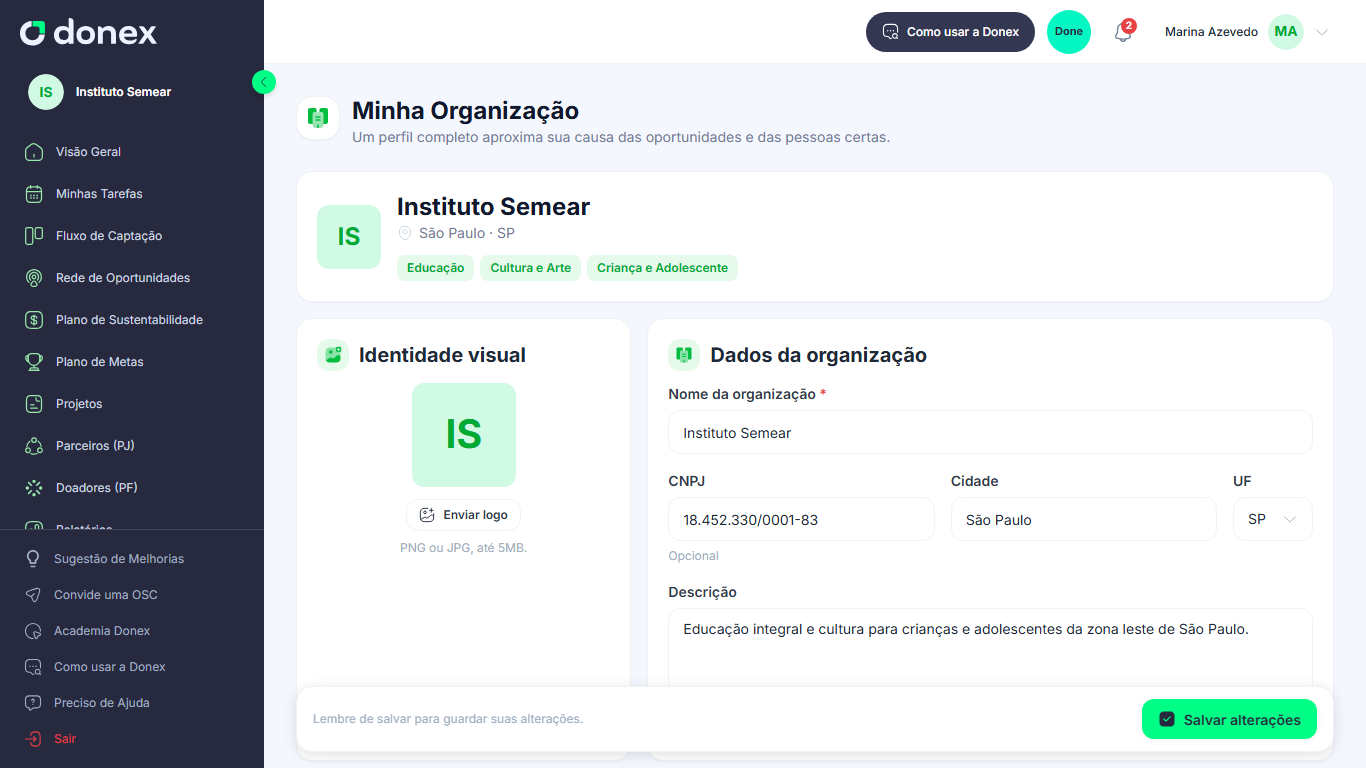The image size is (1366, 768).
Task: Click the IS avatar in the organization card
Action: click(x=349, y=237)
